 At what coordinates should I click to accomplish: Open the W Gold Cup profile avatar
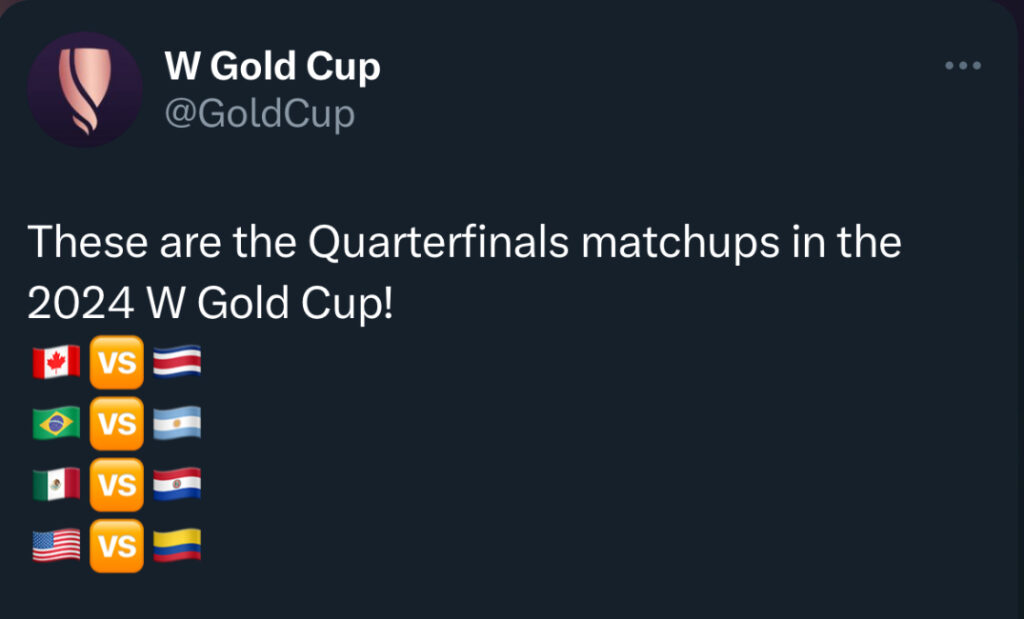pyautogui.click(x=85, y=90)
